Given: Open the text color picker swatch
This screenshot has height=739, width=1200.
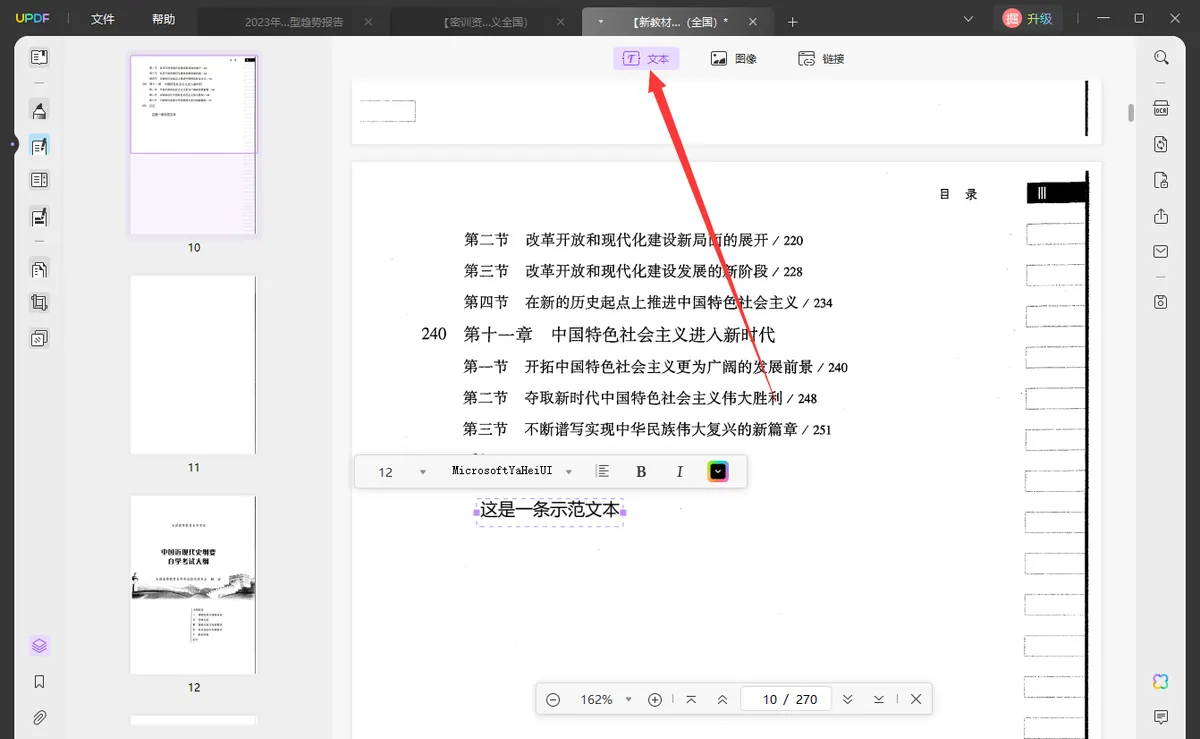Looking at the screenshot, I should pos(718,471).
